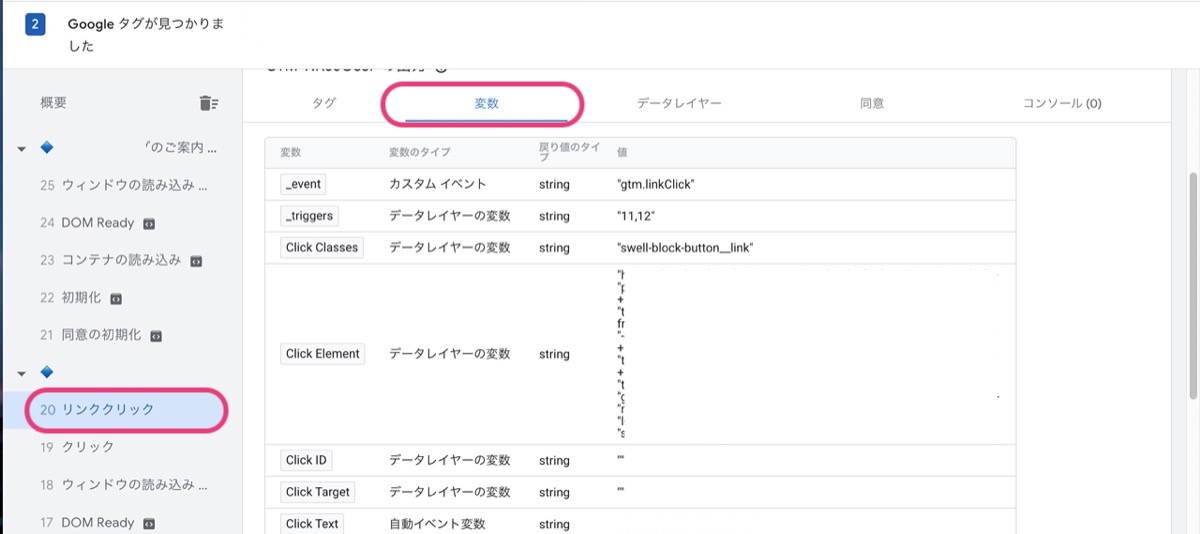Click the code icon beside event 24 DOM Ready
This screenshot has width=1200, height=534.
(149, 223)
